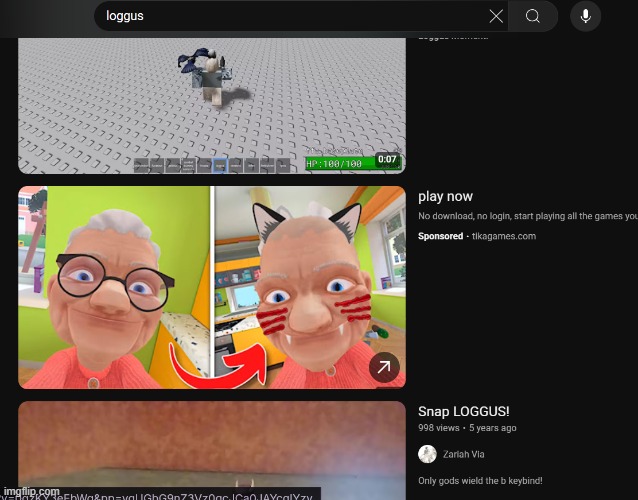
Task: Click the "Sponsored" ad label
Action: pos(440,237)
